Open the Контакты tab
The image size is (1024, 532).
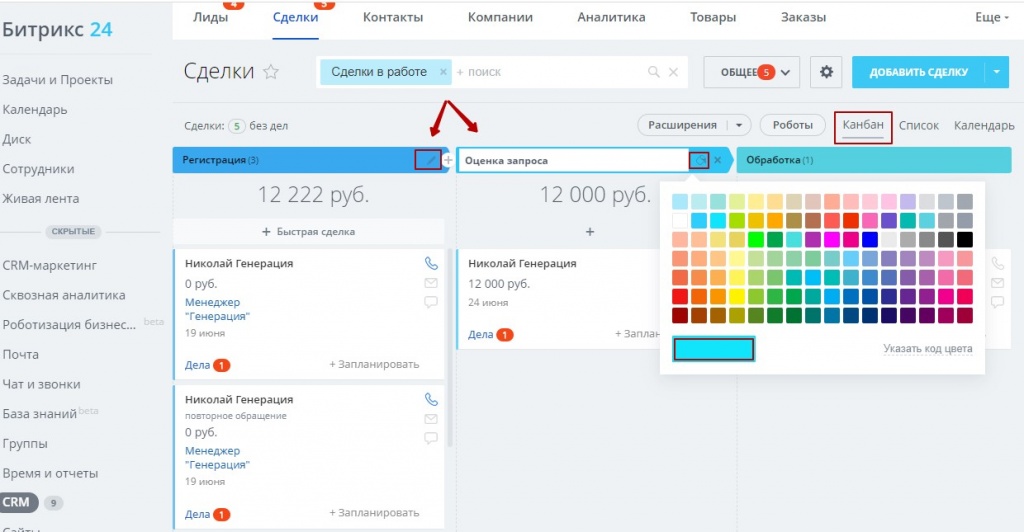point(392,18)
